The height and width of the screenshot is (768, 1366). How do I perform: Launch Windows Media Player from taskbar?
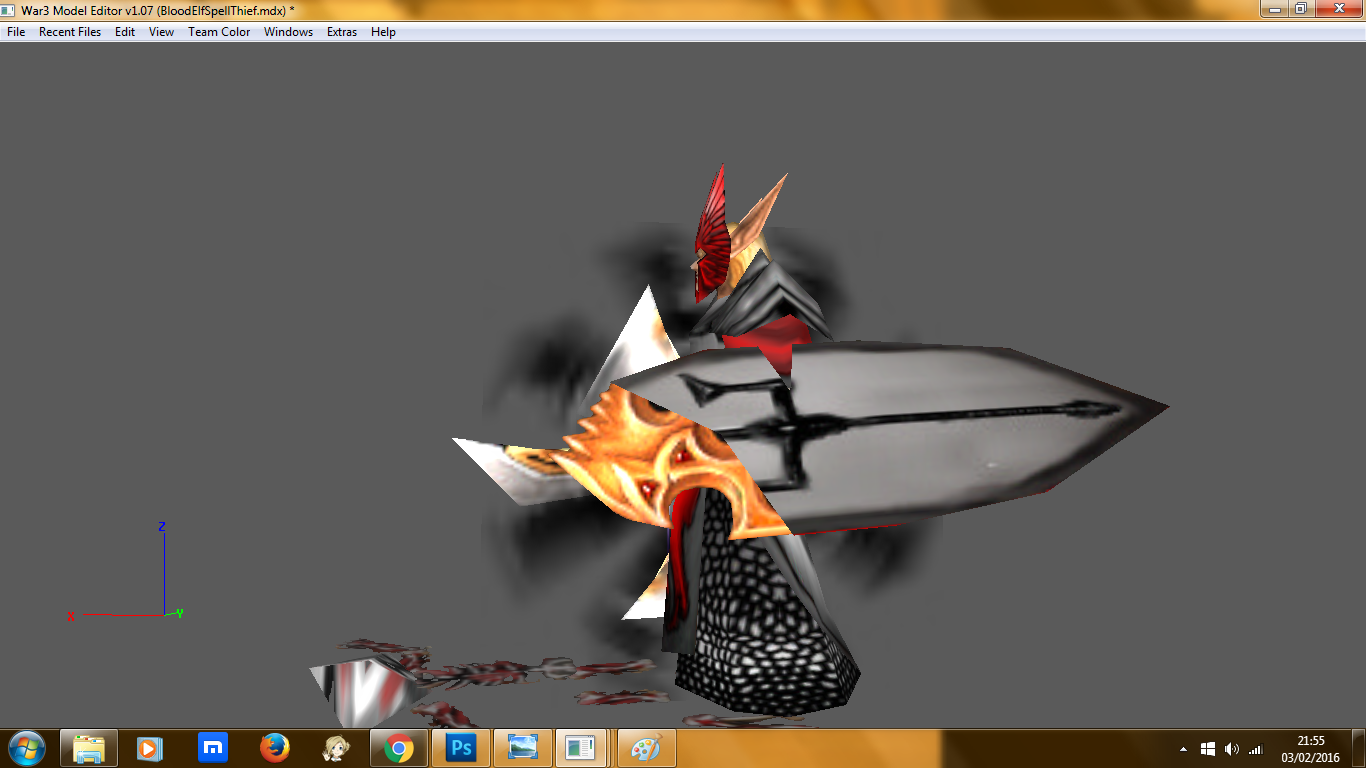tap(149, 748)
